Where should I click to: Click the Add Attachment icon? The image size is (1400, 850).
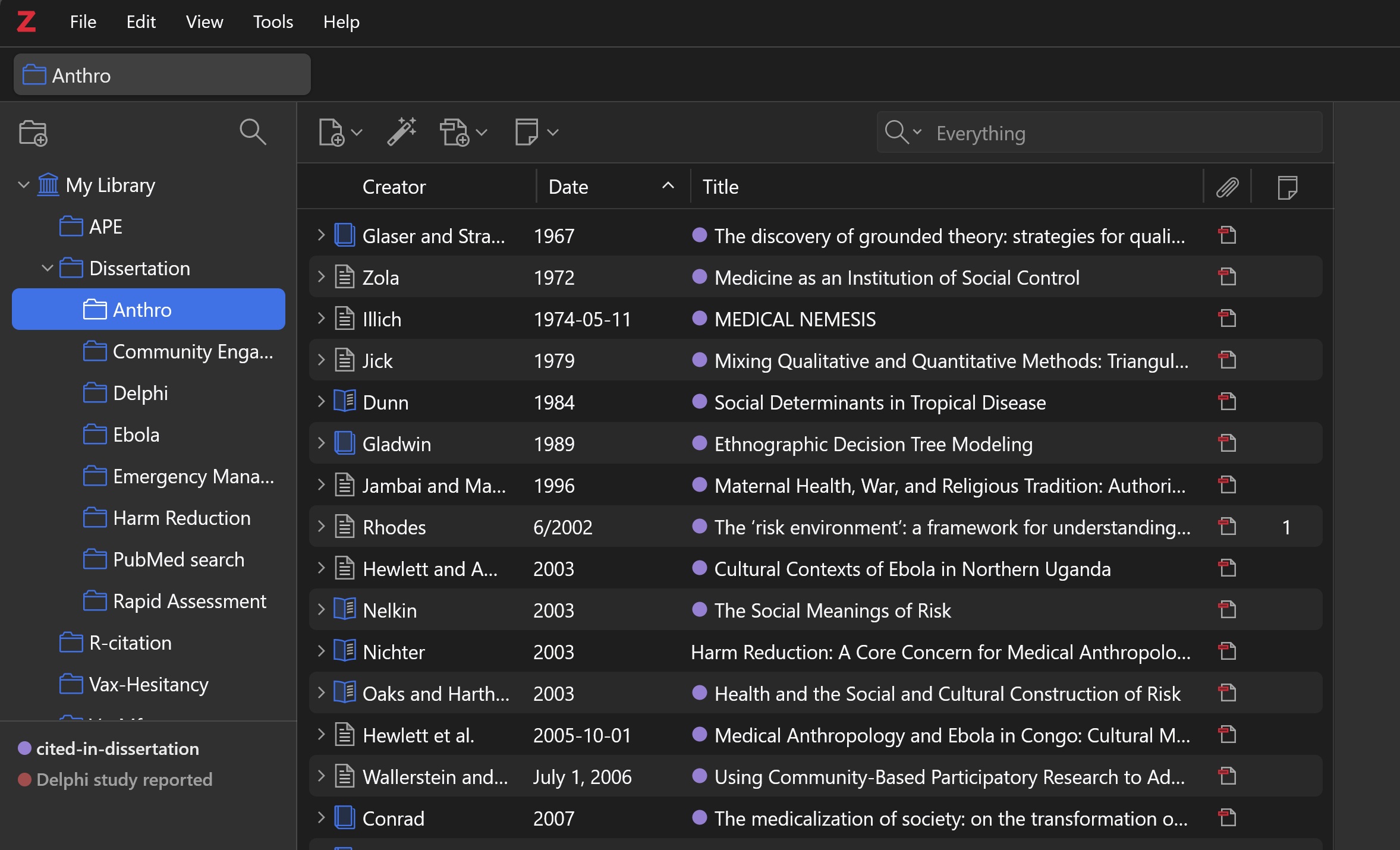455,132
